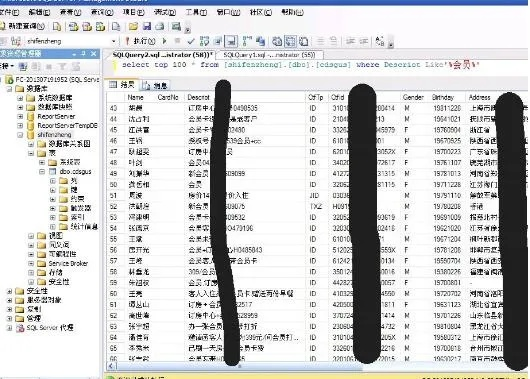530x379 pixels.
Task: Switch to the SQLQuery2.sql tab
Action: [x=162, y=55]
